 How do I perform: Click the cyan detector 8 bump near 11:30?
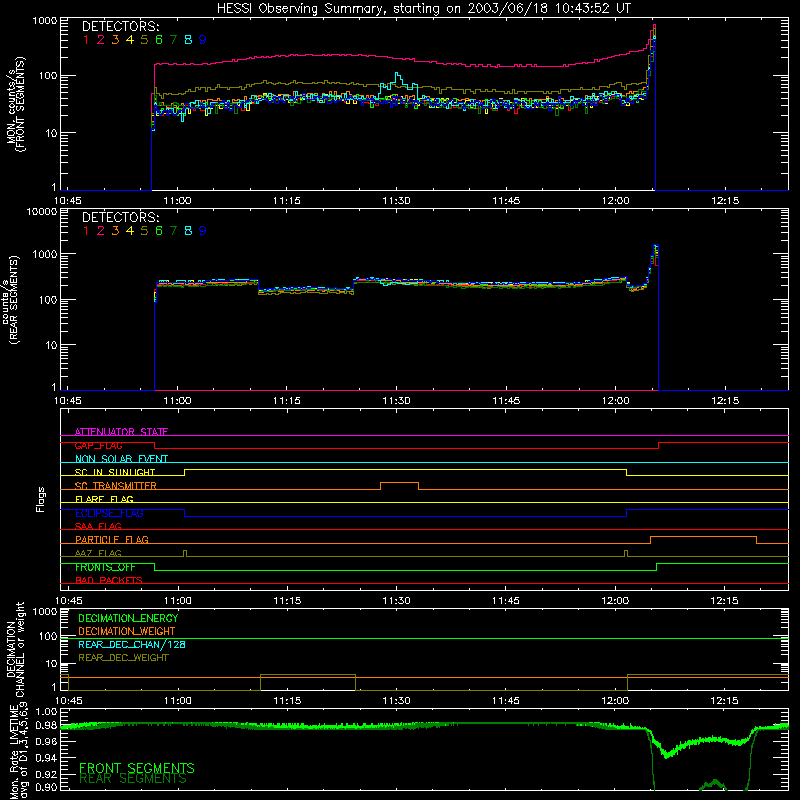point(398,85)
